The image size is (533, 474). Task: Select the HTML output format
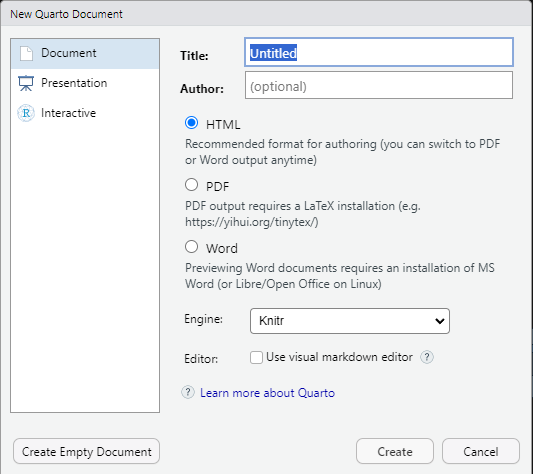coord(191,123)
